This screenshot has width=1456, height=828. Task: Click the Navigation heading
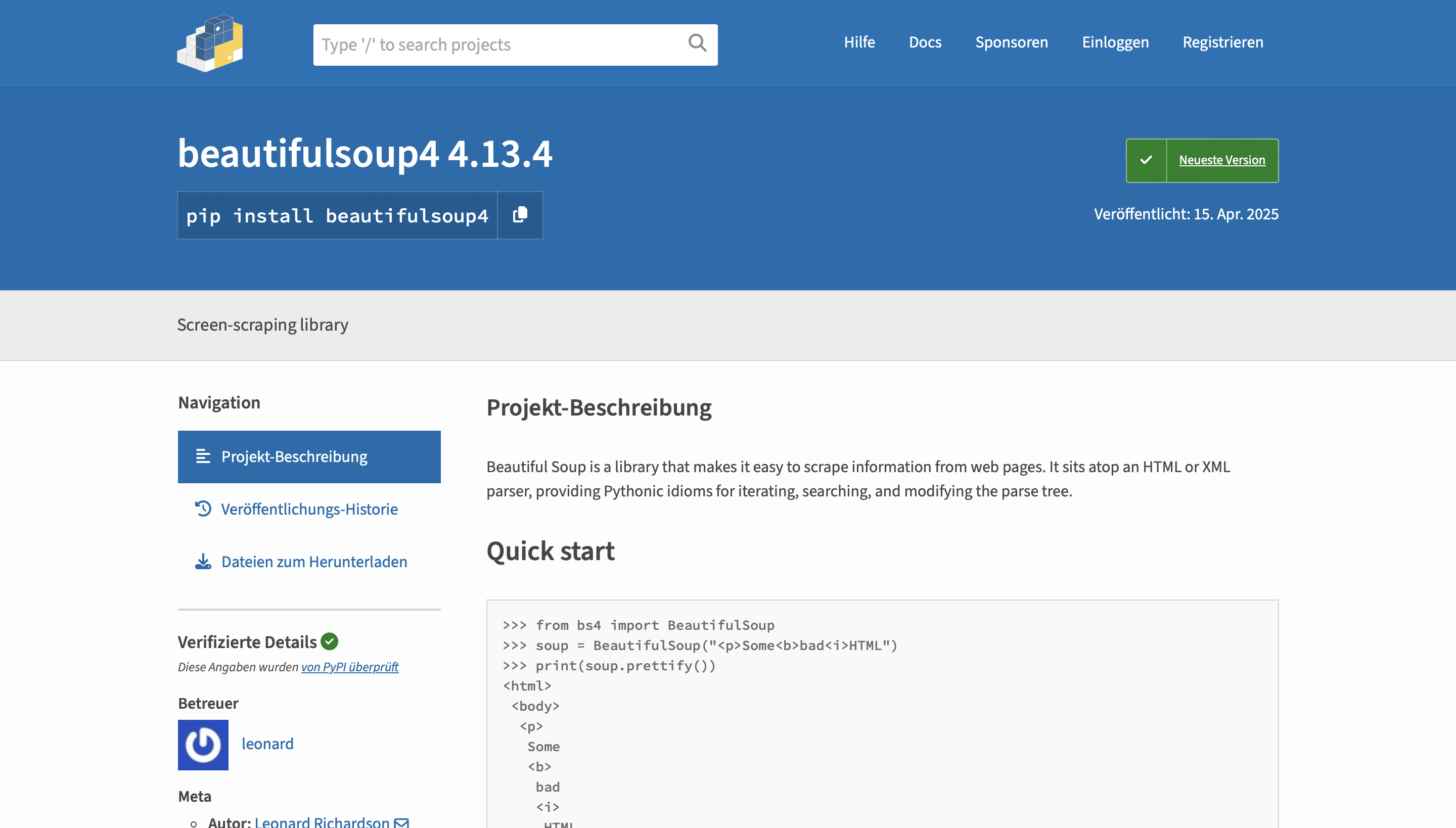point(219,402)
